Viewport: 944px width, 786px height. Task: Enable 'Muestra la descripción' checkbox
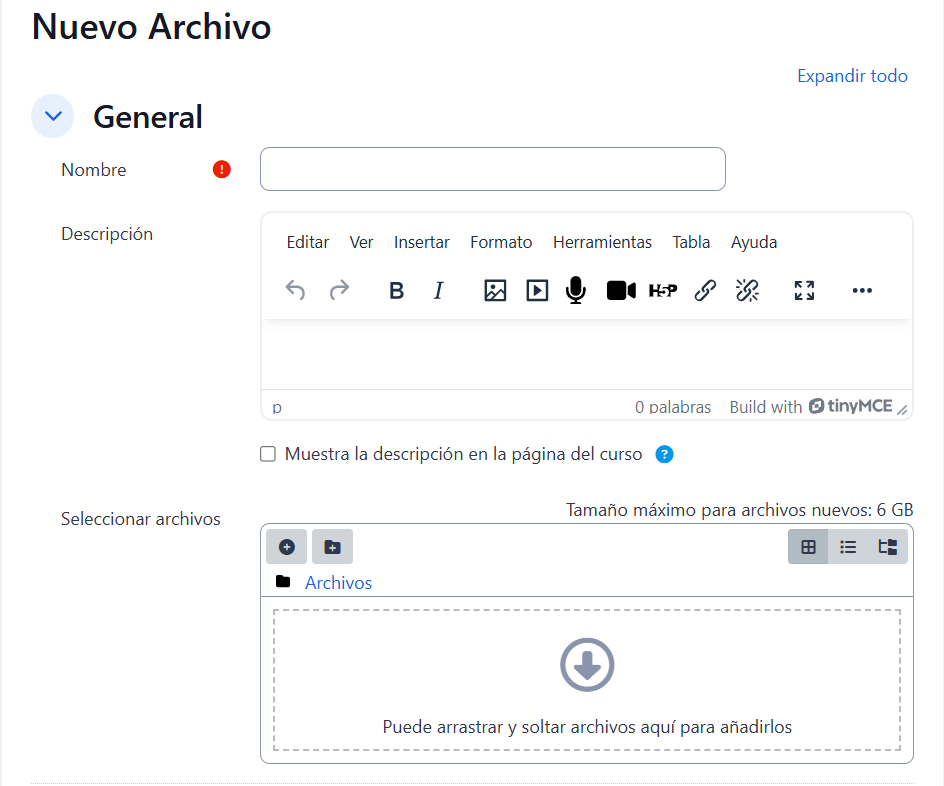click(x=268, y=454)
